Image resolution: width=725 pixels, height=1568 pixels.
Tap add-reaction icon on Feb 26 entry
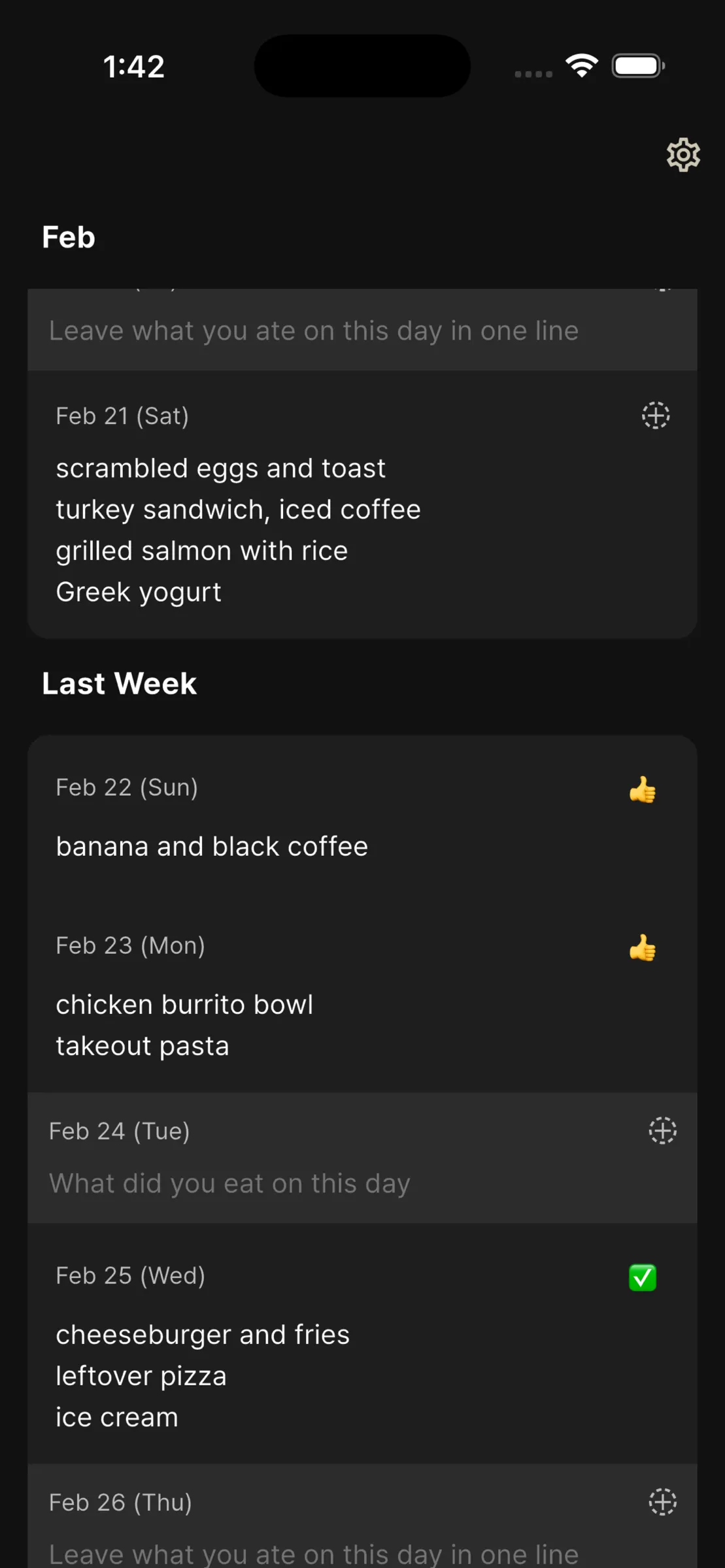pos(662,1502)
